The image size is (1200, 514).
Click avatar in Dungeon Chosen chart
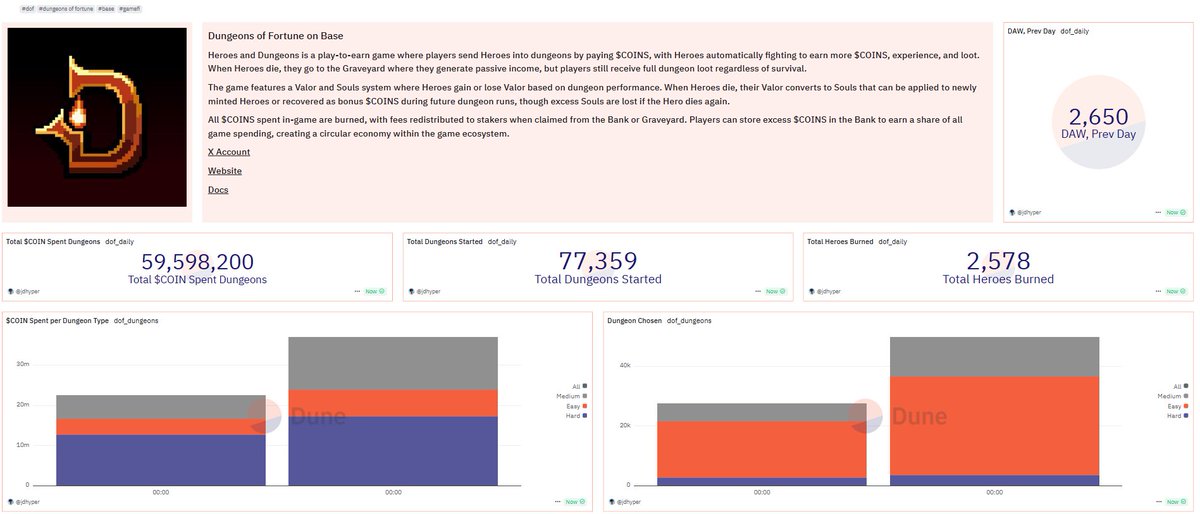612,501
